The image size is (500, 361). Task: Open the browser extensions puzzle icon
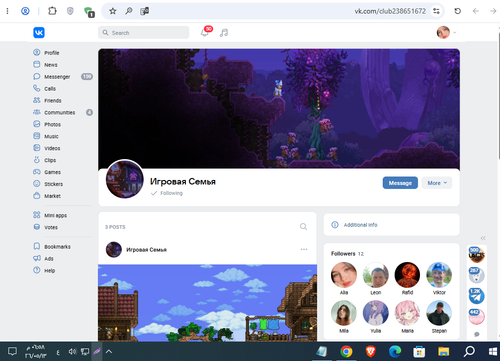[x=52, y=11]
